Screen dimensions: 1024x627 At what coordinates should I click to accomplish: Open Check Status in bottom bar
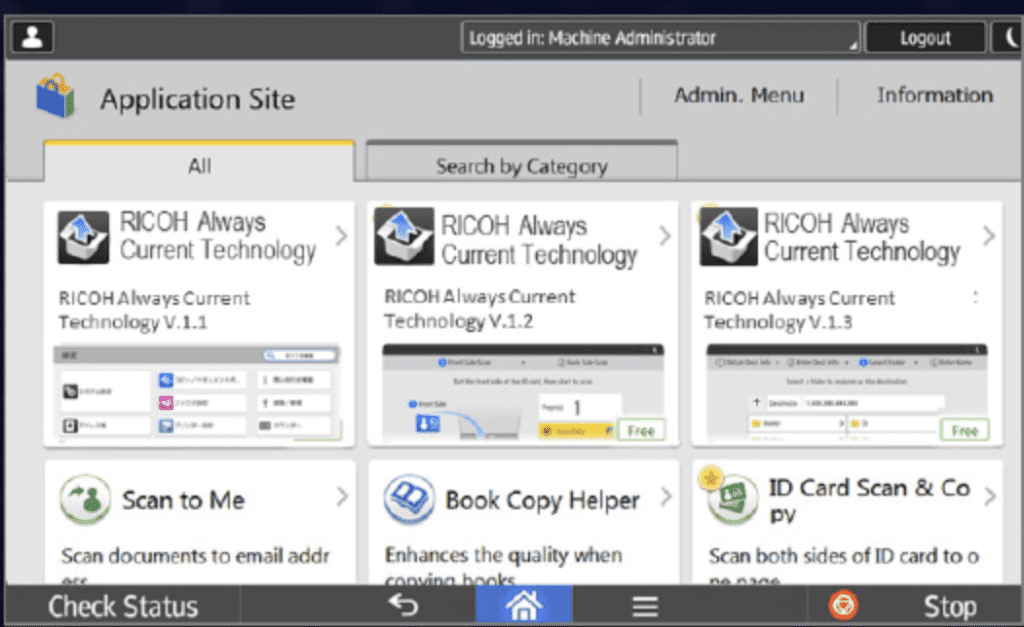tap(123, 606)
